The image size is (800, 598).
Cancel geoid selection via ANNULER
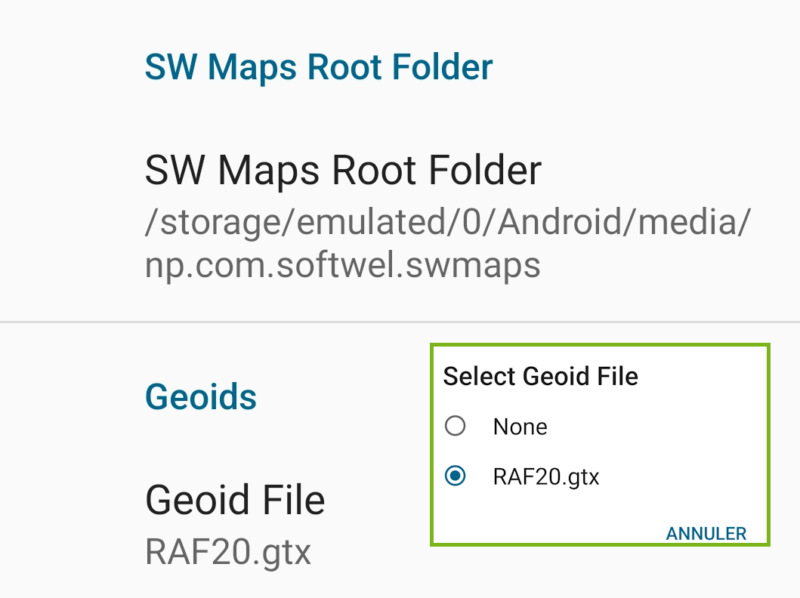click(706, 533)
